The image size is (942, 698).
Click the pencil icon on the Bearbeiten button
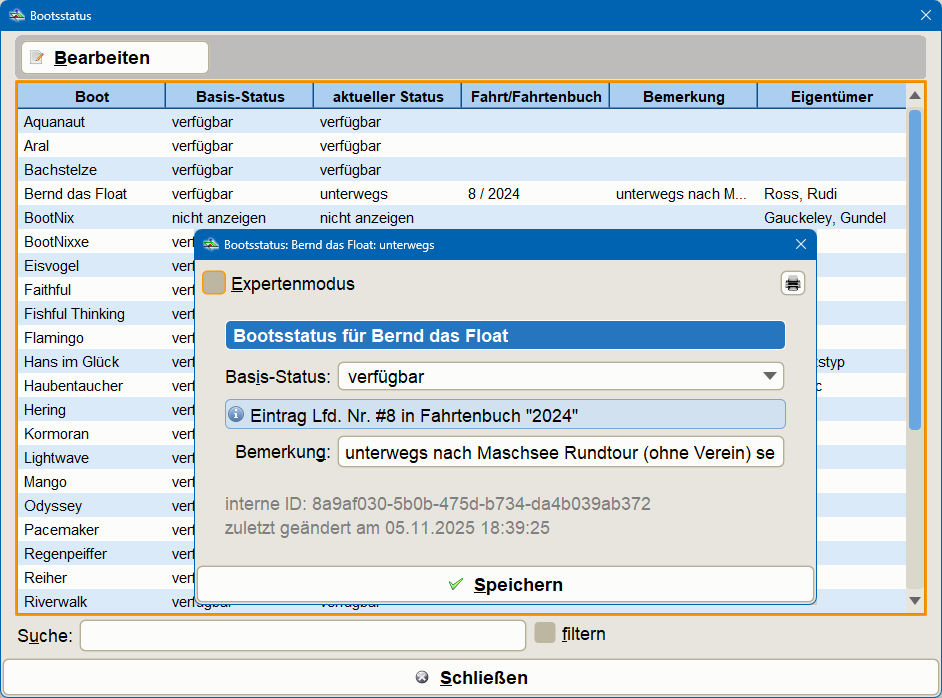[x=37, y=57]
